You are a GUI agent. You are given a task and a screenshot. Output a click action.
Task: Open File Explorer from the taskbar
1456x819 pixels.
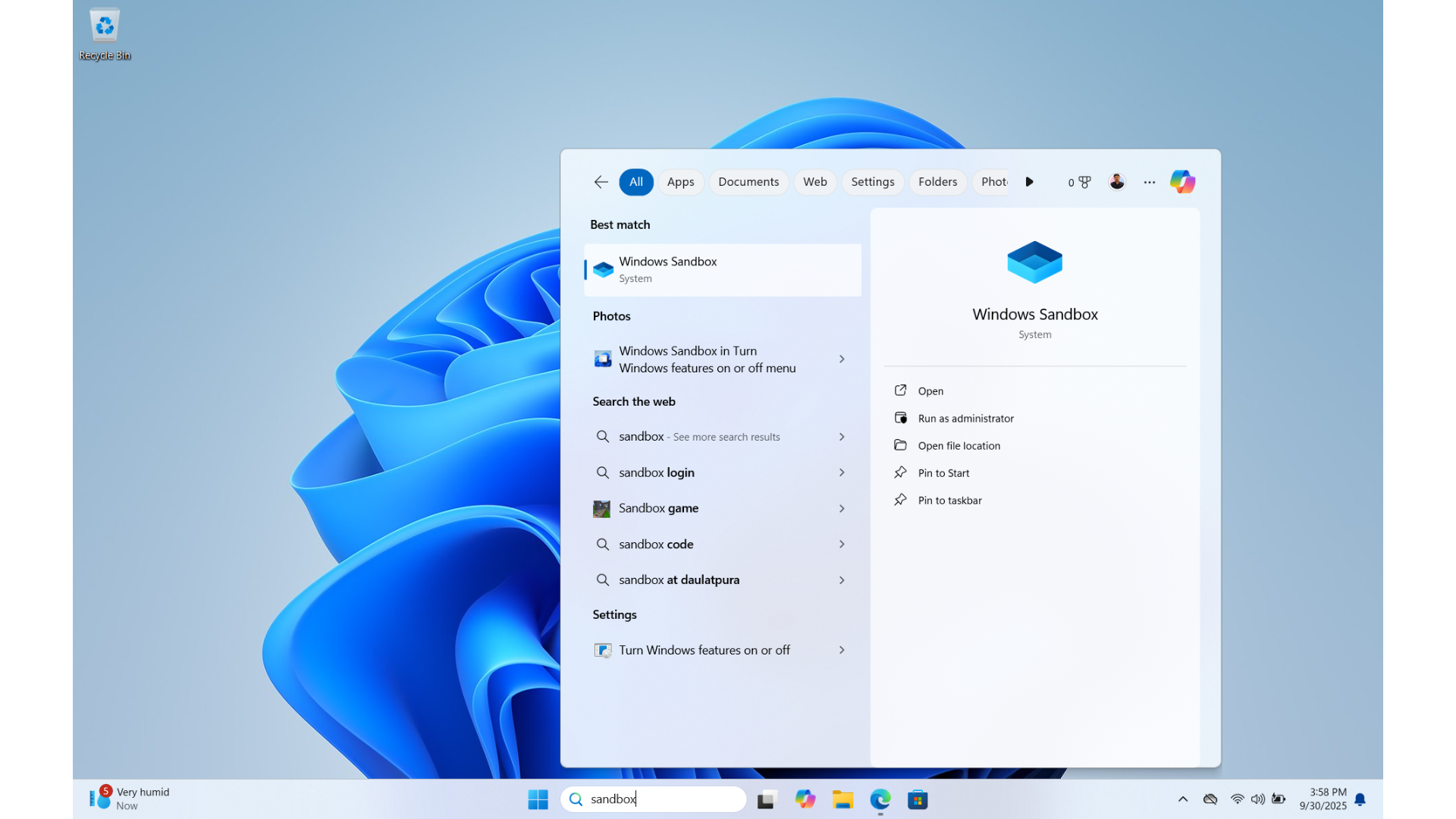tap(843, 799)
